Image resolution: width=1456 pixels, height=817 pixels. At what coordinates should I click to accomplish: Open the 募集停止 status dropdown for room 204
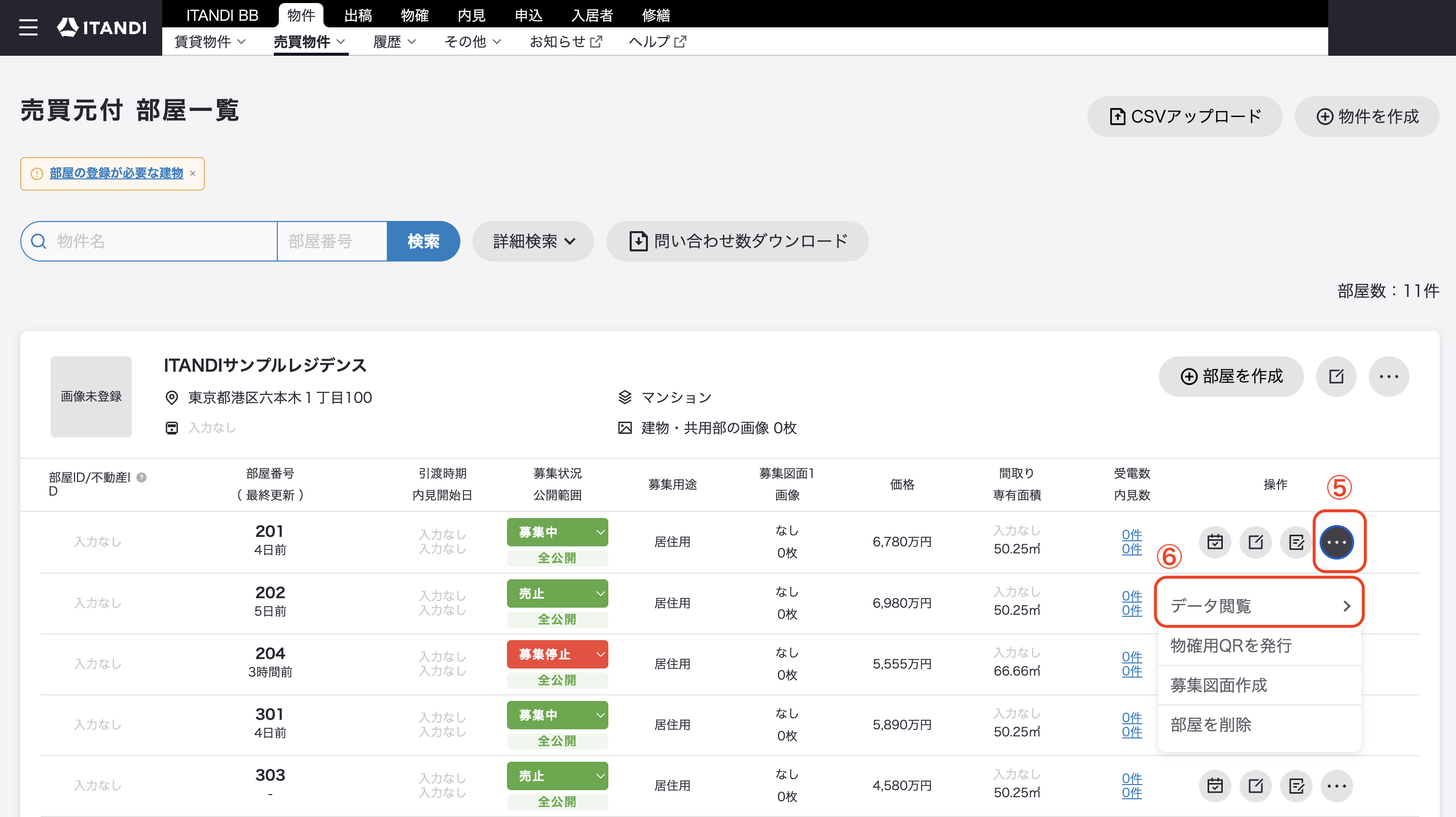click(557, 654)
